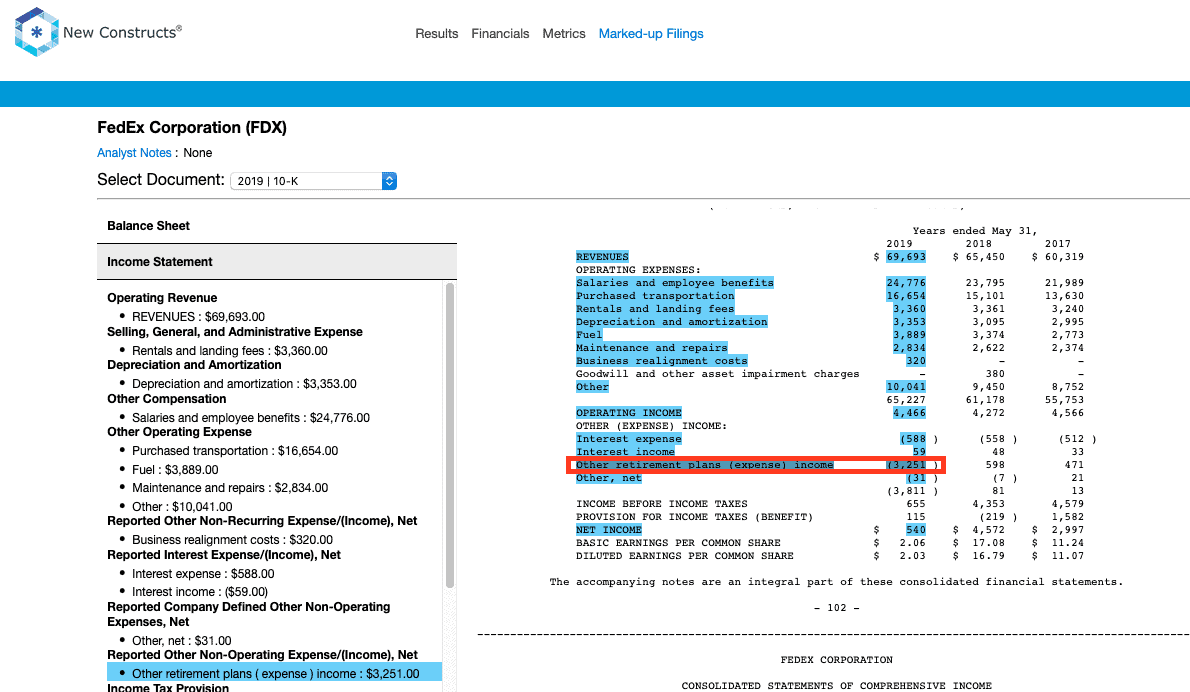1190x692 pixels.
Task: Collapse the Income Statement section
Action: (277, 262)
